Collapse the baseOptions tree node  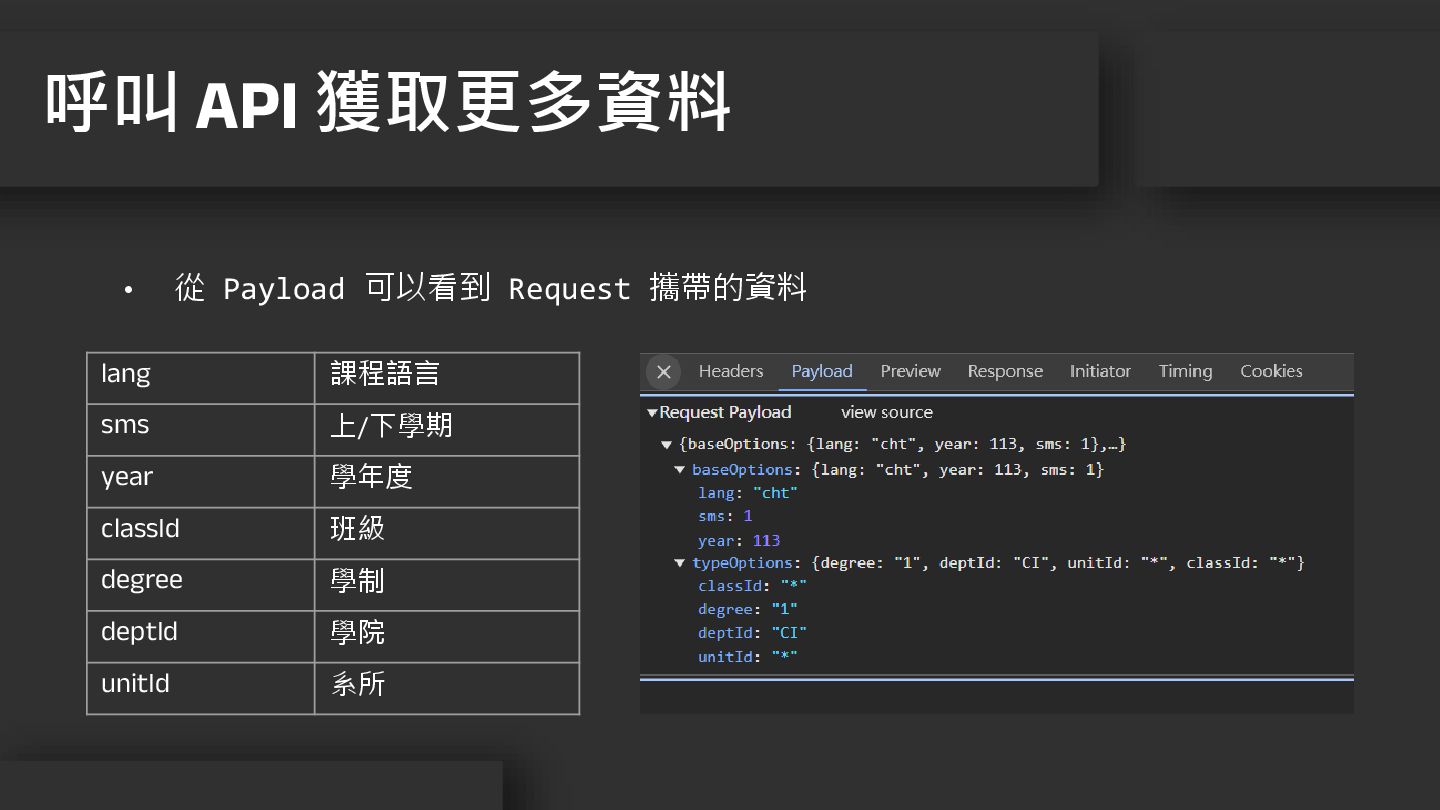tap(680, 470)
